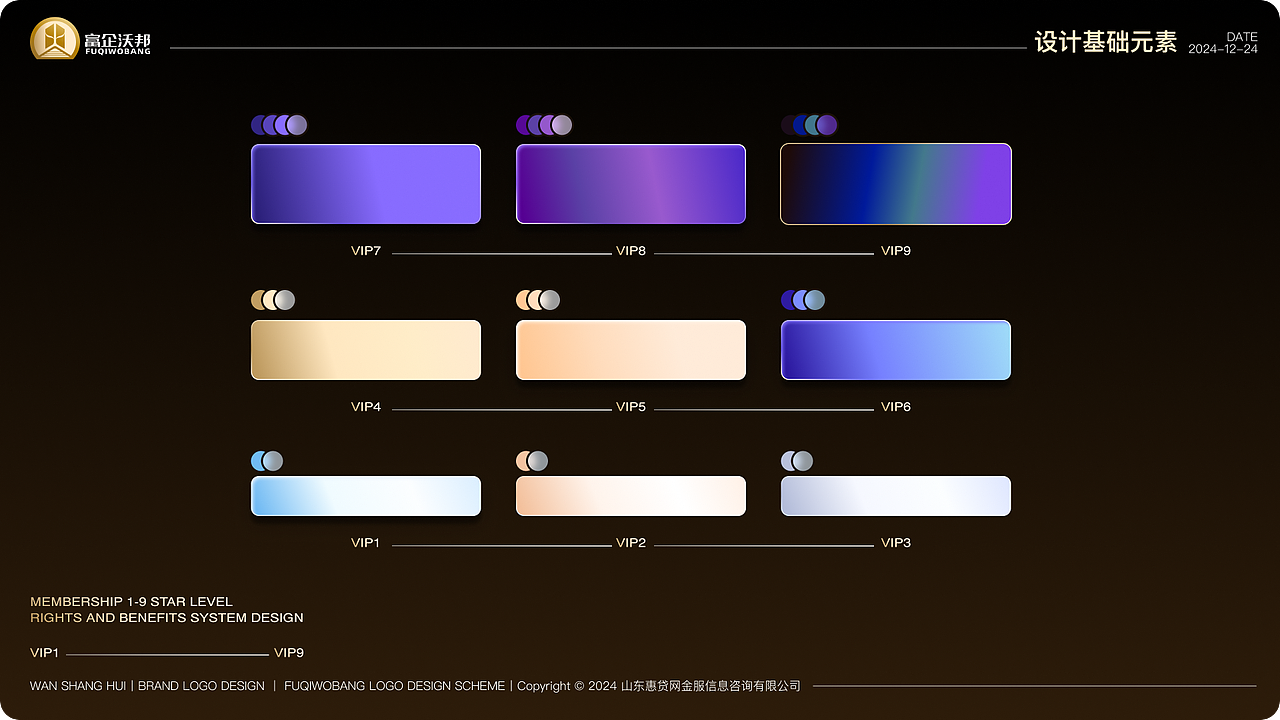Screen dimensions: 1280x720
Task: Click the gray dot above VIP2 card
Action: click(538, 461)
